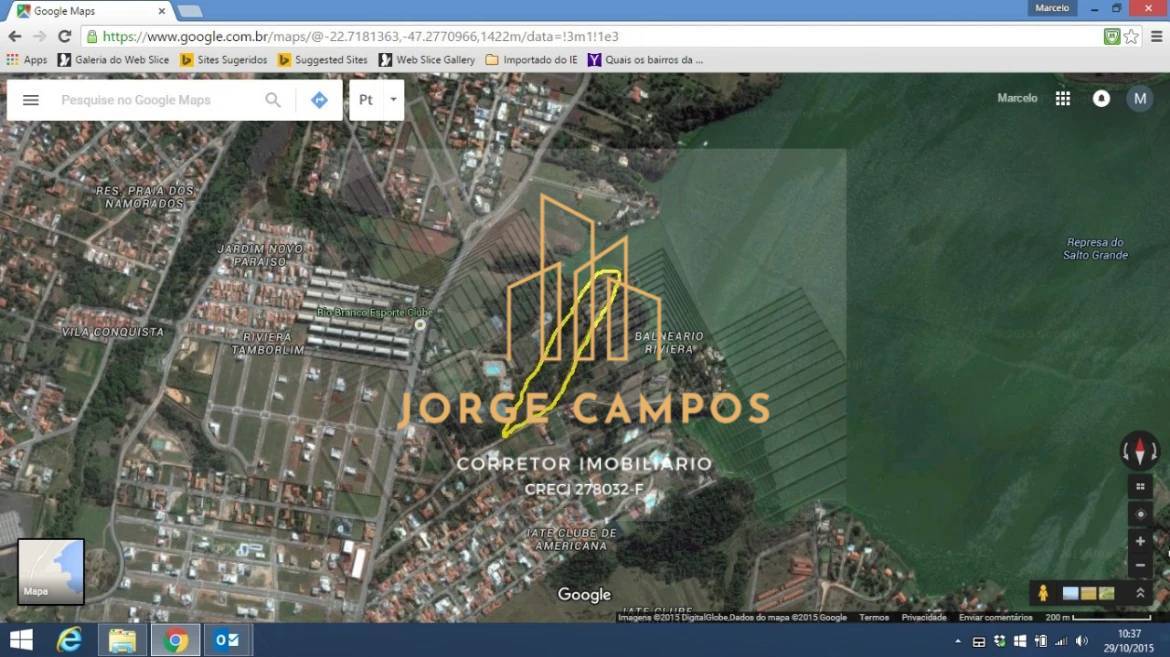Click the Enviar comentários footer link

point(995,617)
